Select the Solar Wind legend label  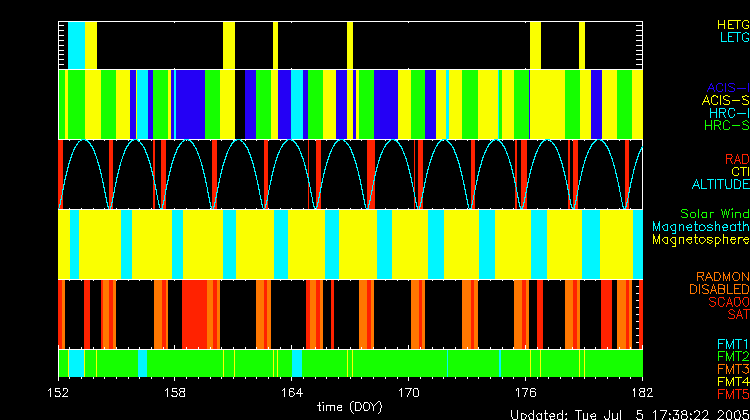(x=714, y=214)
